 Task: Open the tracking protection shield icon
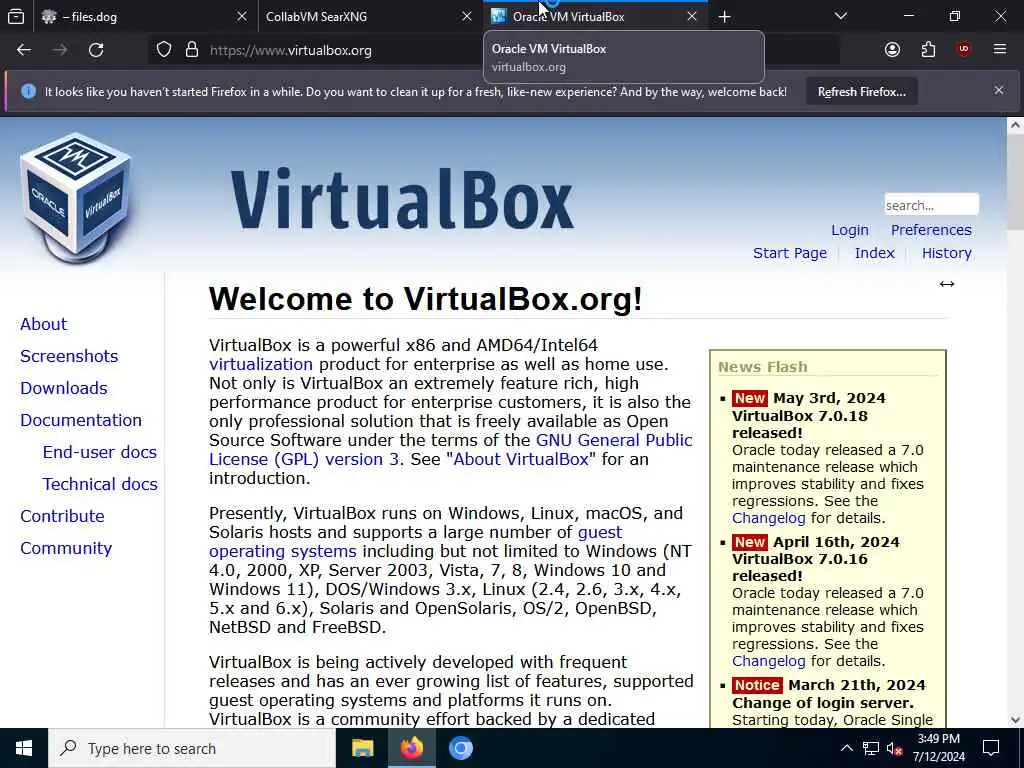tap(164, 50)
